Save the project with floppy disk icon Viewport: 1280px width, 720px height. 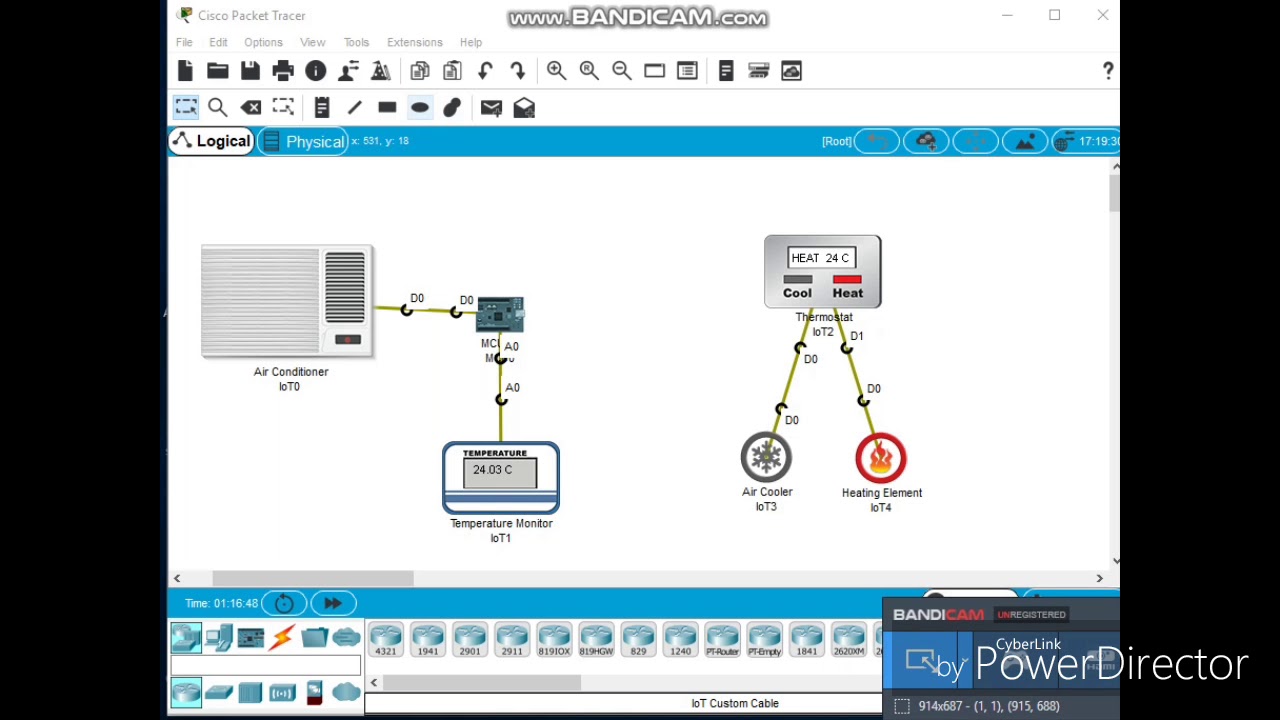250,71
